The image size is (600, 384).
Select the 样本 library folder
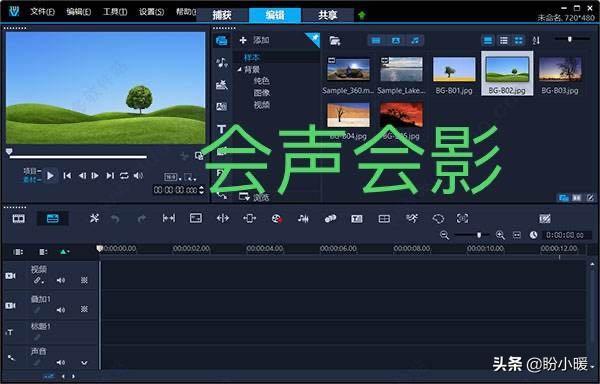click(251, 57)
